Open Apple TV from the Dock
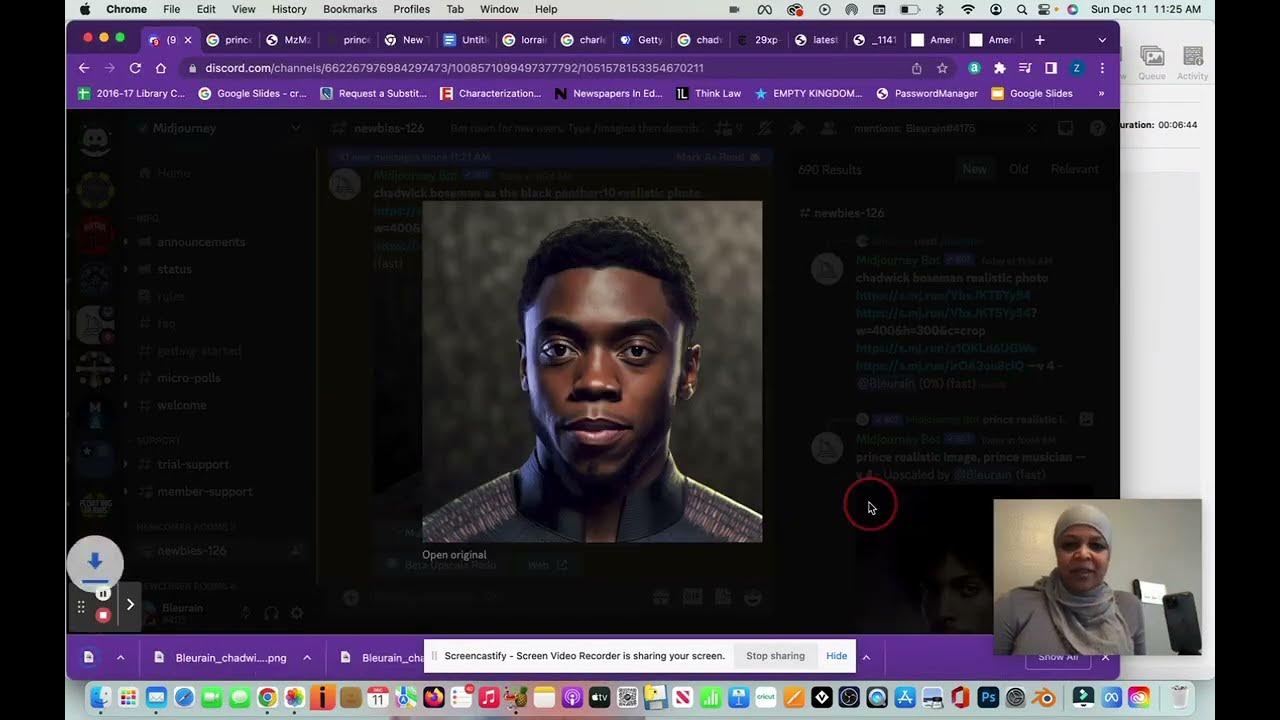This screenshot has height=720, width=1280. (x=600, y=697)
